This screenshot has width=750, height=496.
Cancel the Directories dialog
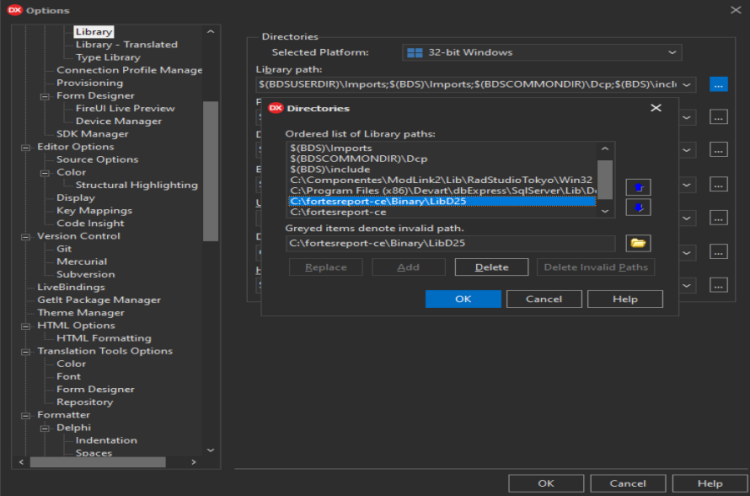[x=544, y=299]
